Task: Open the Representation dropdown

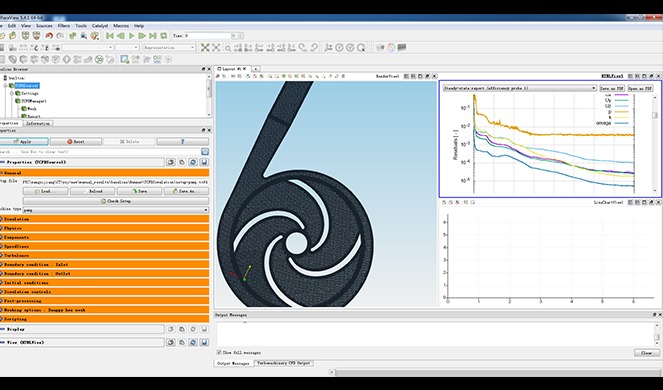Action: tap(169, 48)
